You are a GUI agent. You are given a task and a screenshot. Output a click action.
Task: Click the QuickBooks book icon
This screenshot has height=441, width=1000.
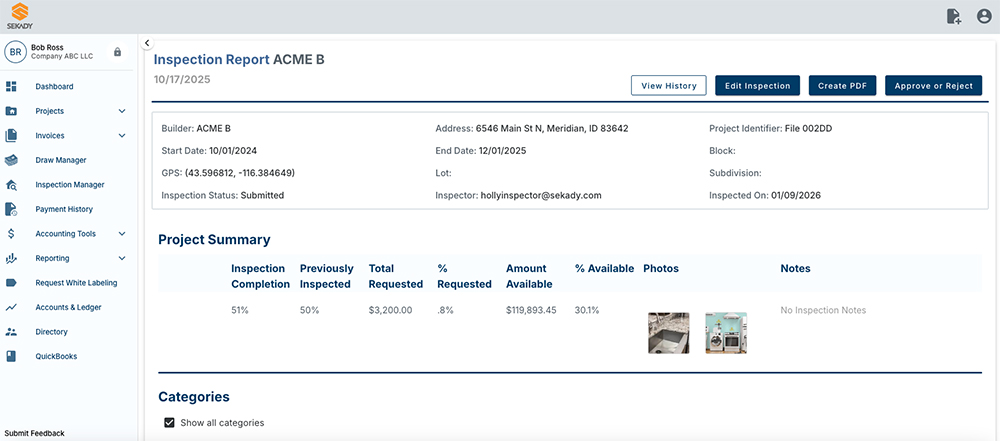point(11,356)
